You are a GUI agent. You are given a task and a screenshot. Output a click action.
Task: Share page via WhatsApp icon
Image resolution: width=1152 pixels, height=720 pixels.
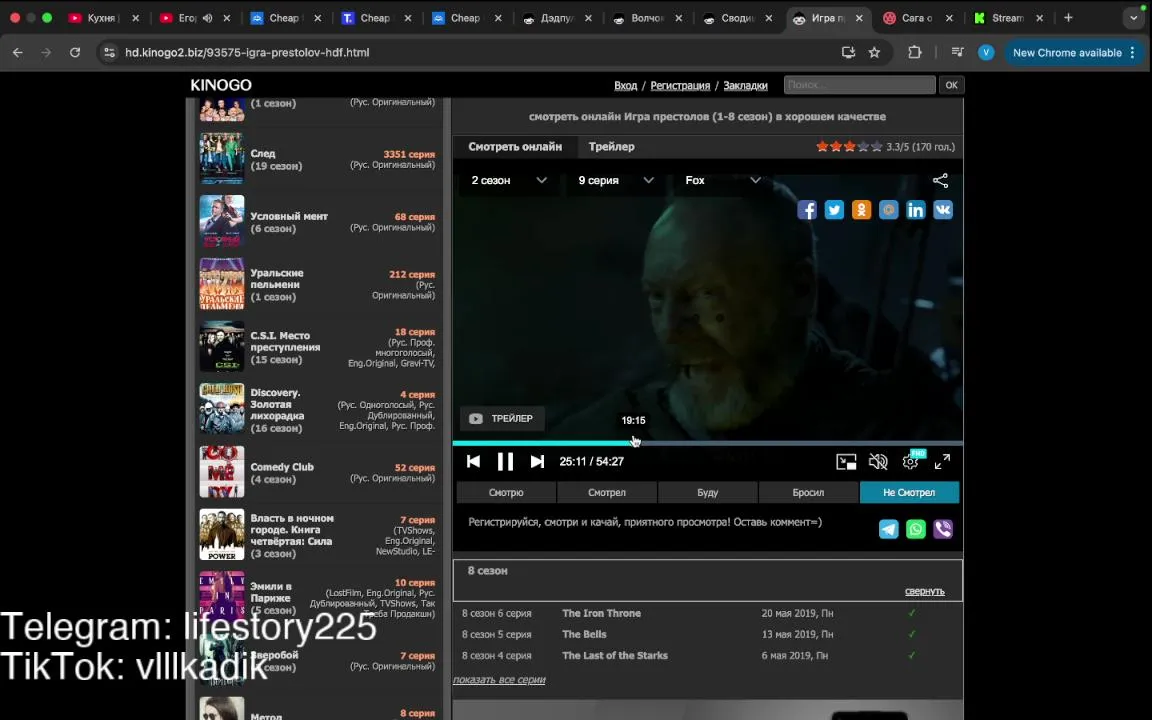point(915,529)
